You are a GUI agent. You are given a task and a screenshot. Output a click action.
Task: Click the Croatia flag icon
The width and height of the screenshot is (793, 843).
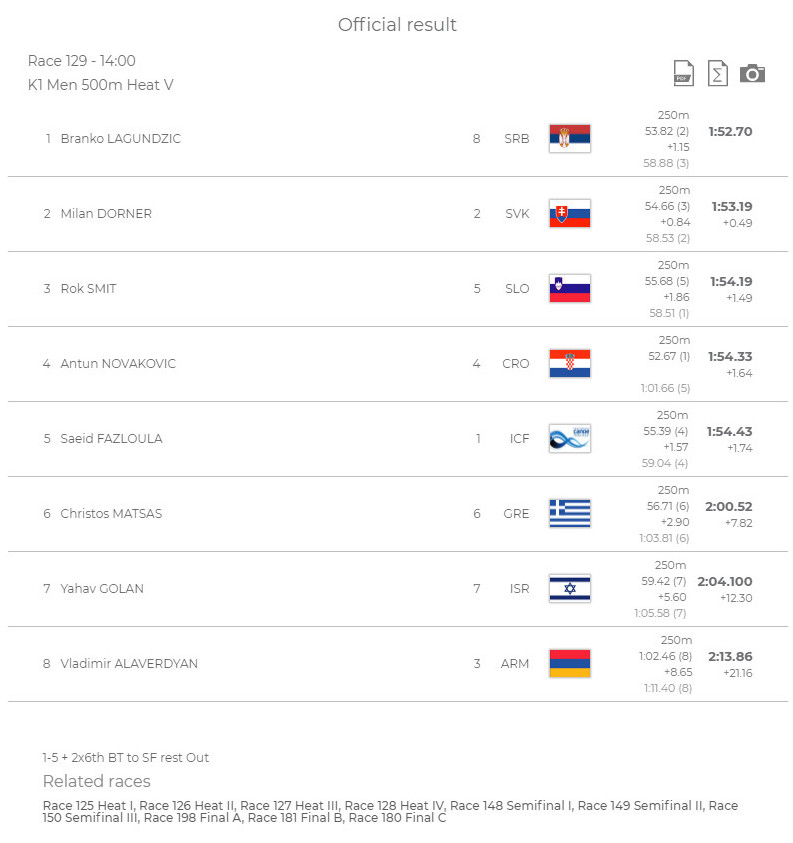coord(570,363)
